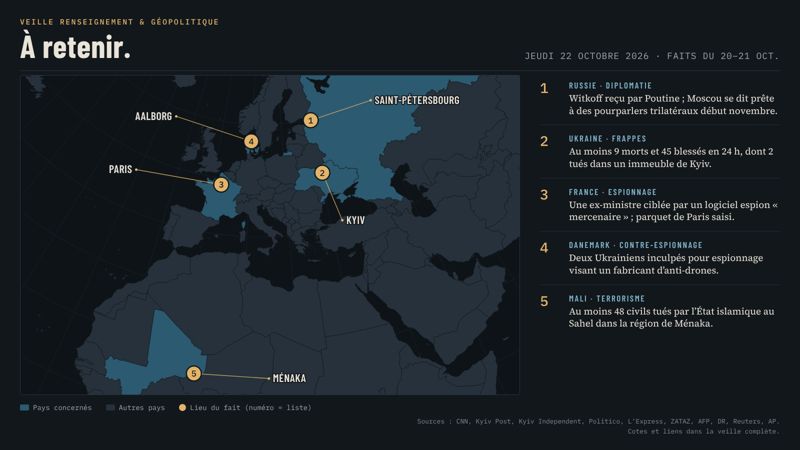Click list number 3 beside France
This screenshot has height=450, width=800.
(544, 195)
